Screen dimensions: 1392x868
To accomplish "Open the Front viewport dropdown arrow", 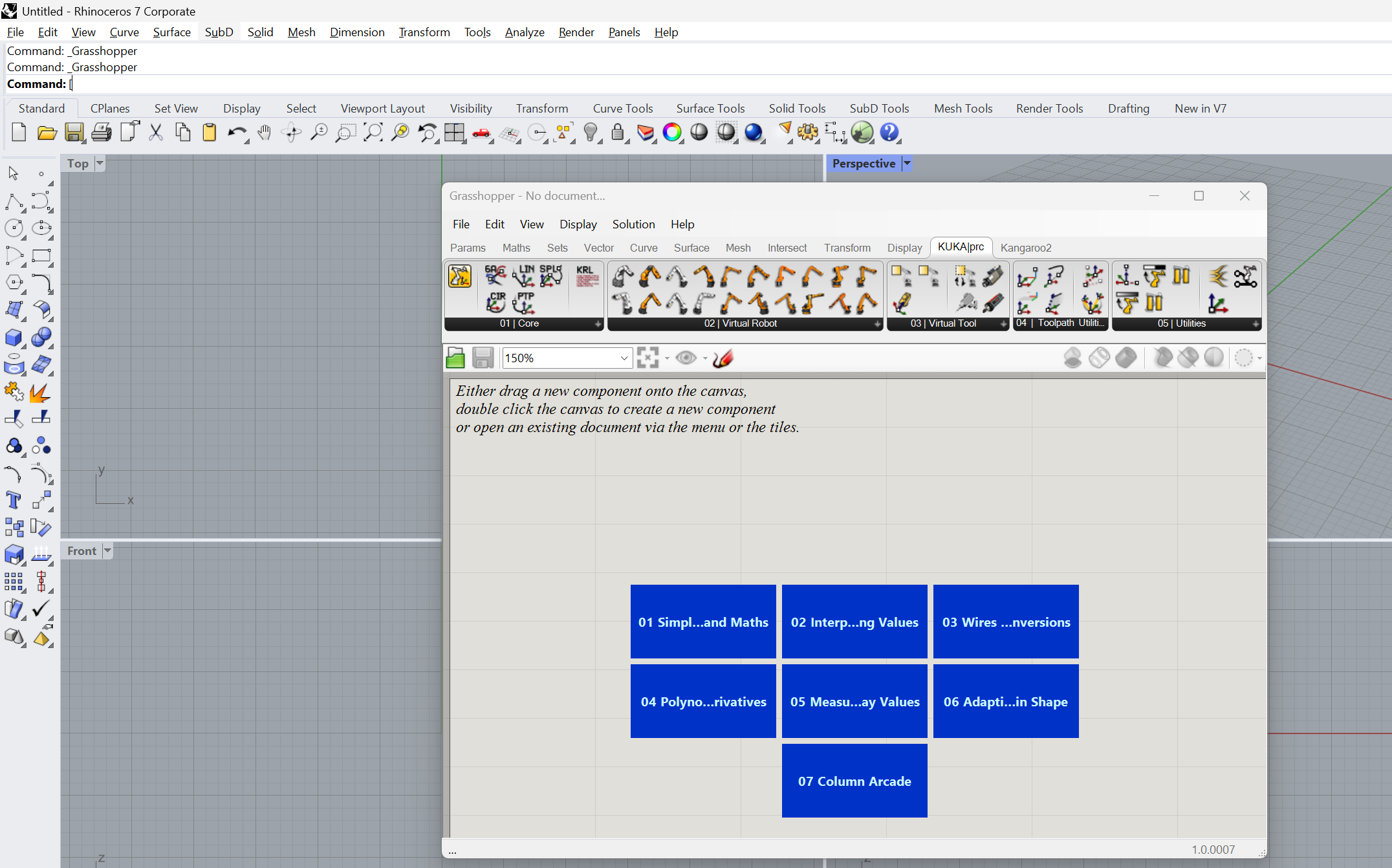I will 107,550.
